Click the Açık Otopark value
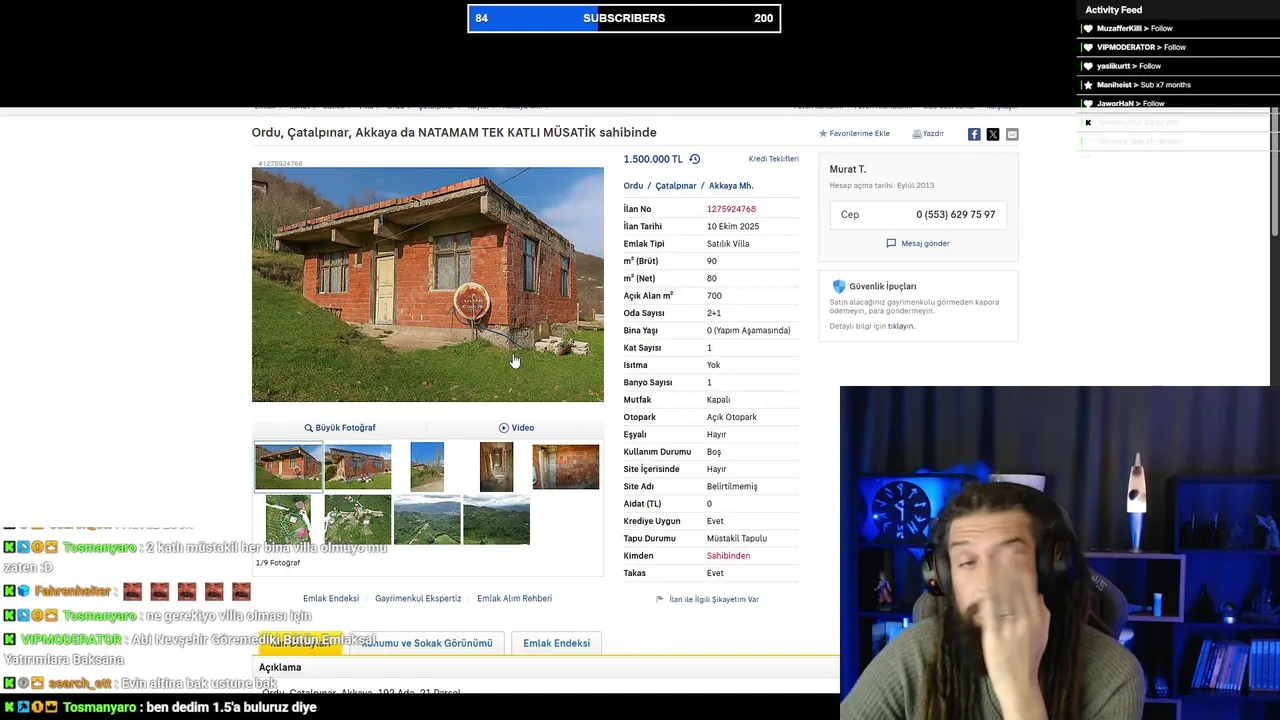Image resolution: width=1280 pixels, height=720 pixels. click(x=732, y=417)
